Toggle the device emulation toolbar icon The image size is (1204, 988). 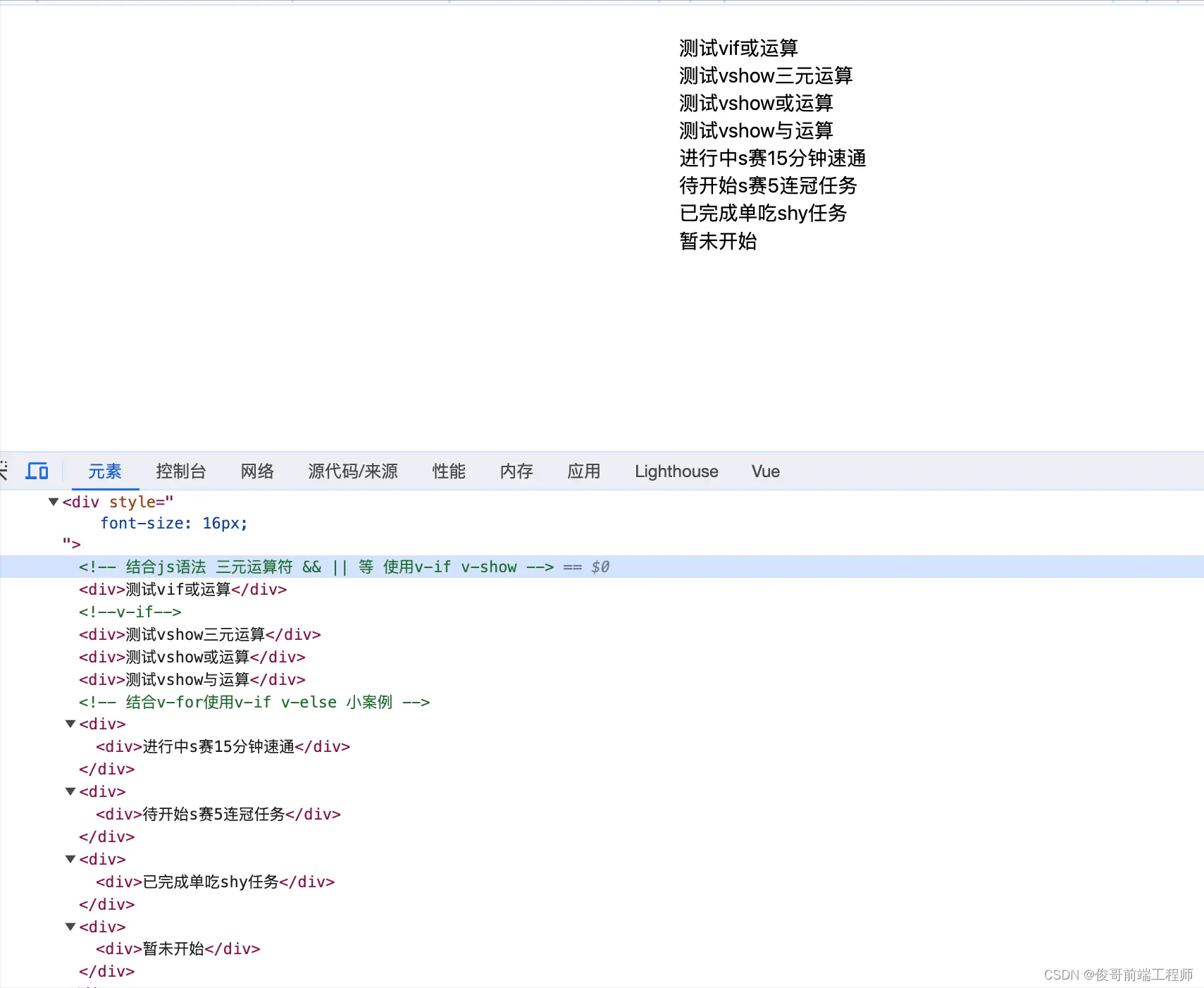pos(37,471)
